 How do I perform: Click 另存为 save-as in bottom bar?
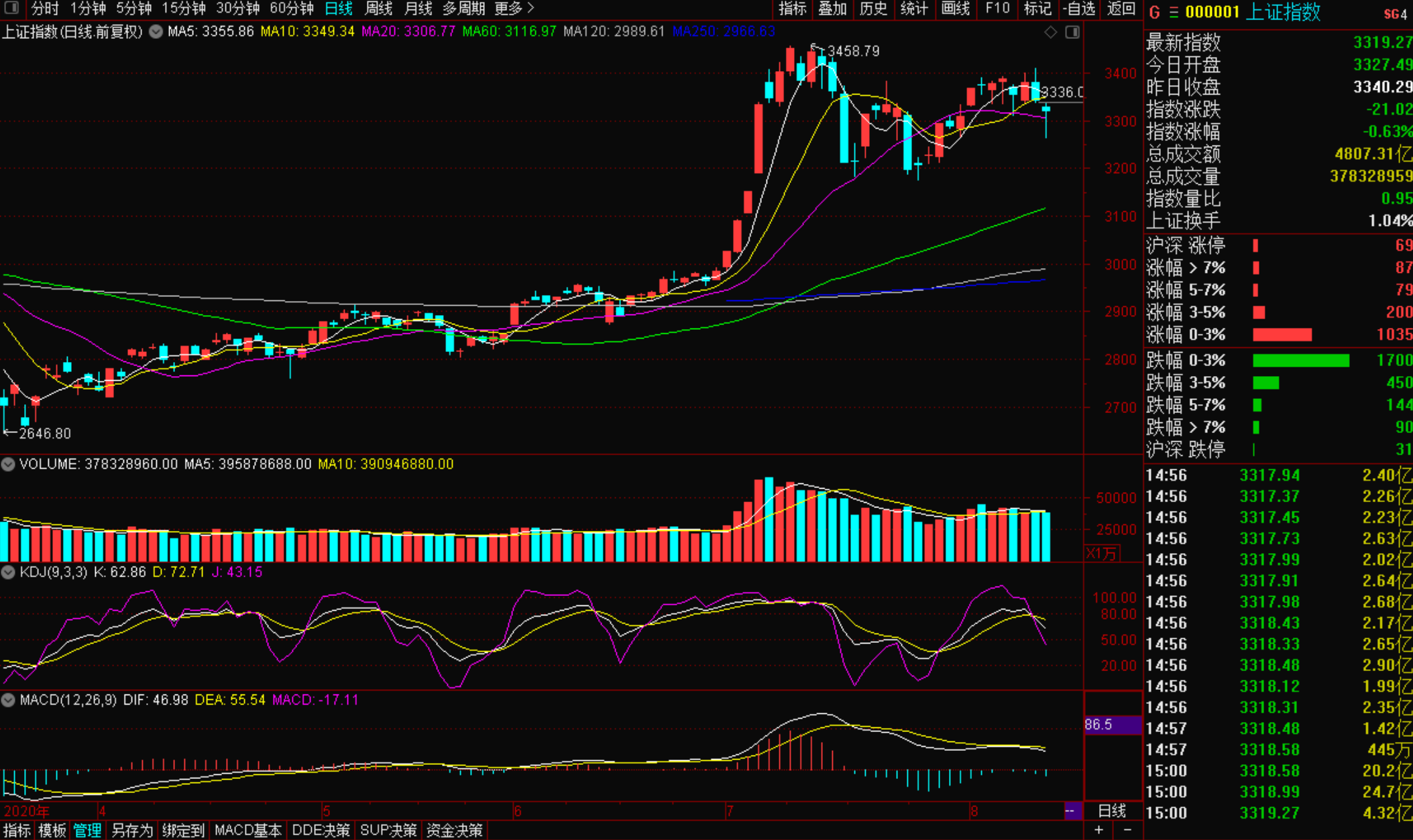click(x=132, y=831)
